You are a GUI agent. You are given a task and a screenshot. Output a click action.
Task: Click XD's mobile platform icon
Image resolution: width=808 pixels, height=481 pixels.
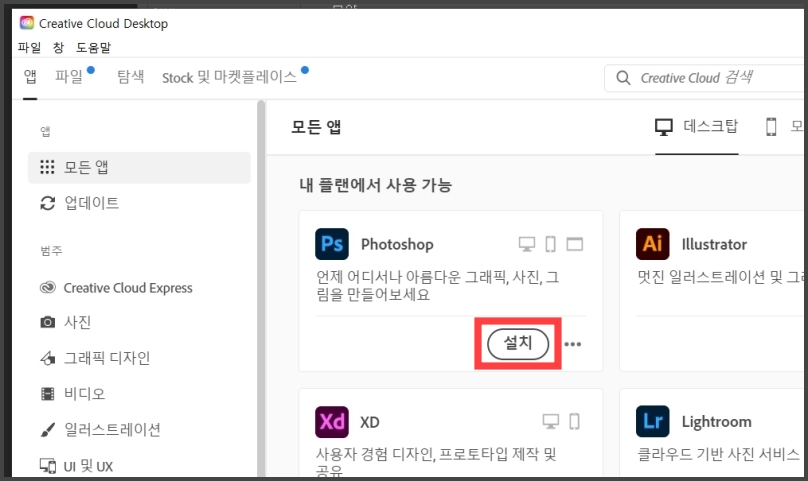click(574, 421)
